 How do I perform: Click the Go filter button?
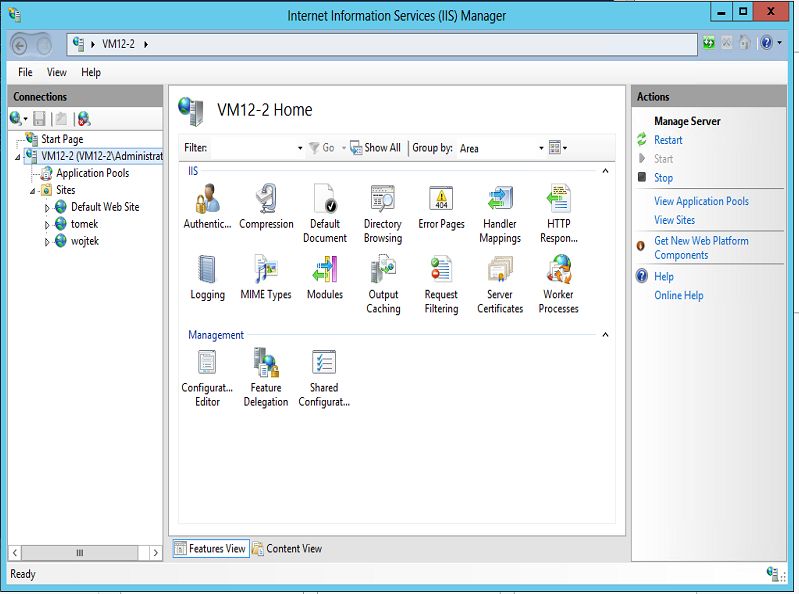coord(322,148)
